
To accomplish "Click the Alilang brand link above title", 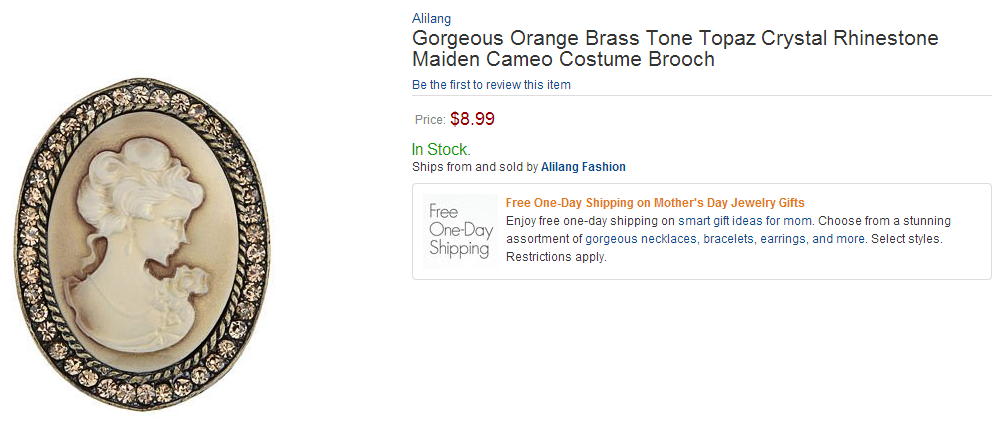I will [429, 18].
